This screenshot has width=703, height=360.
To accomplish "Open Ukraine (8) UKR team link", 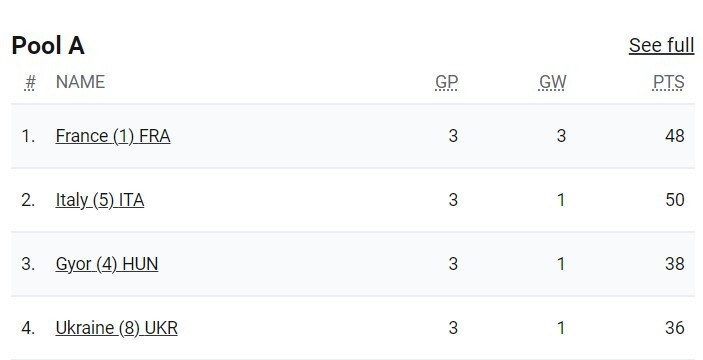I will point(117,328).
